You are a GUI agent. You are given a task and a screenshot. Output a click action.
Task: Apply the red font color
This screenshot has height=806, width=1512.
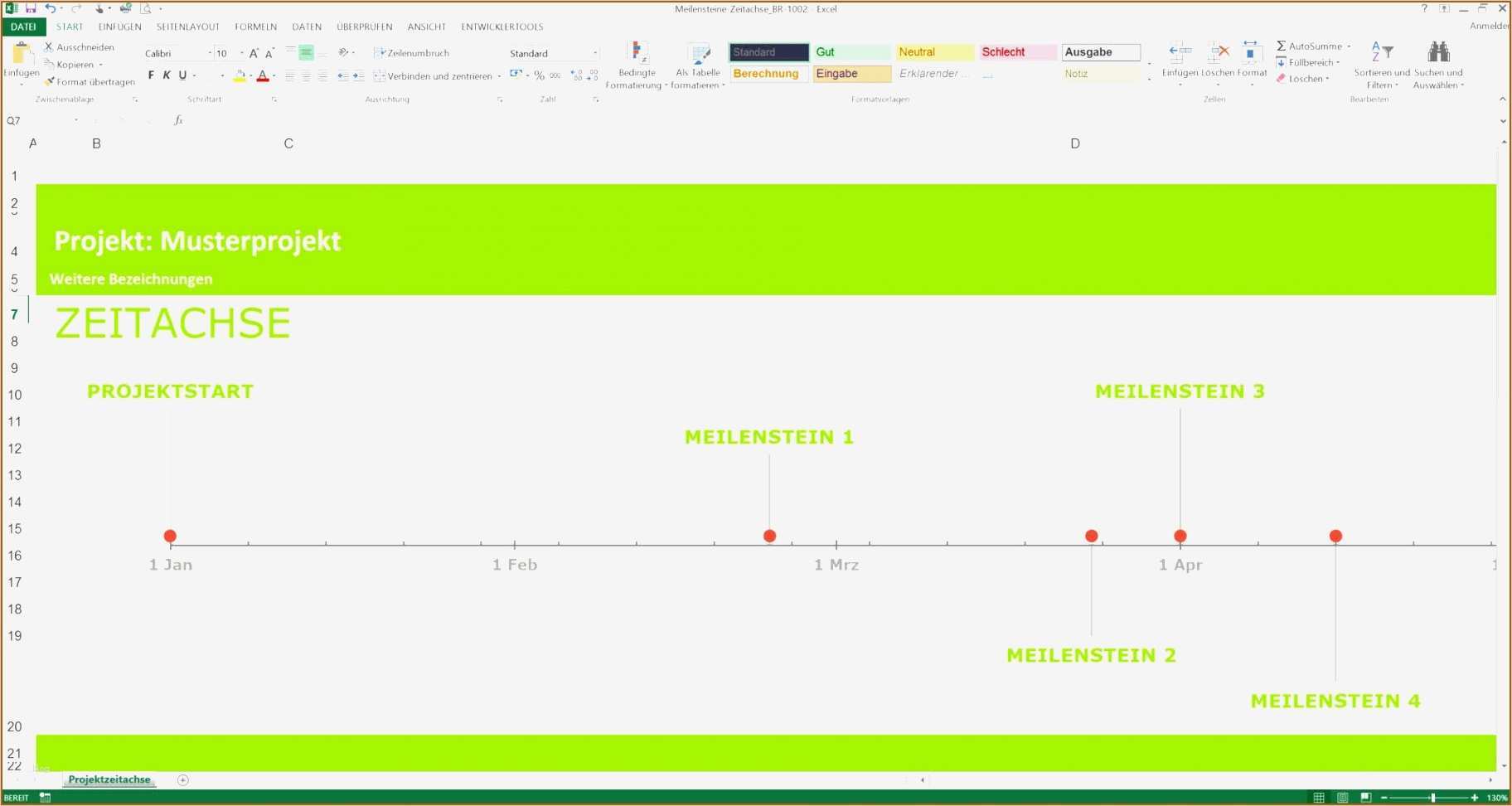(x=263, y=75)
